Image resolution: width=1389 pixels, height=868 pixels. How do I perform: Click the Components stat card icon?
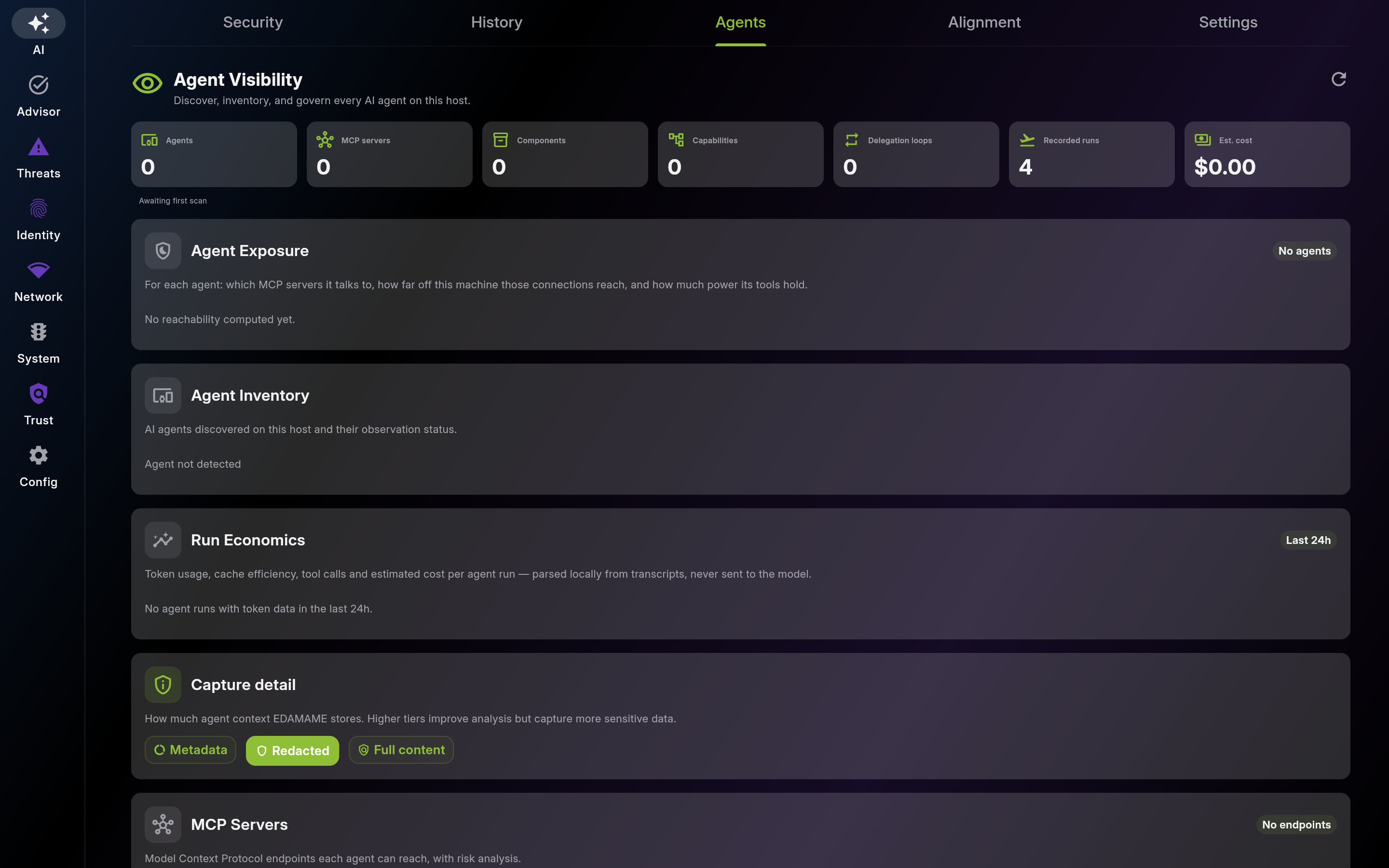(x=501, y=140)
